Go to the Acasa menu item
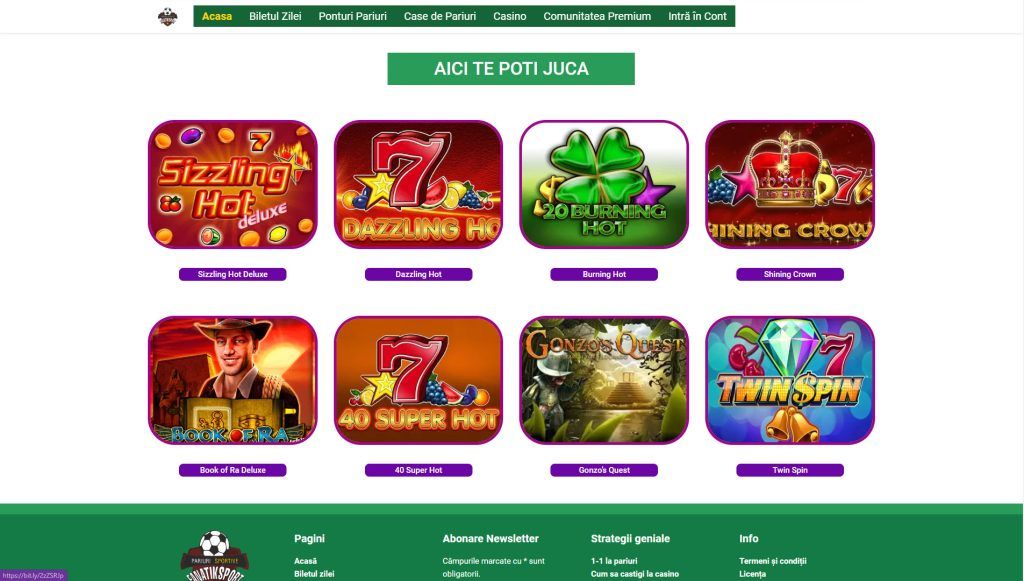The height and width of the screenshot is (581, 1024). [x=217, y=16]
